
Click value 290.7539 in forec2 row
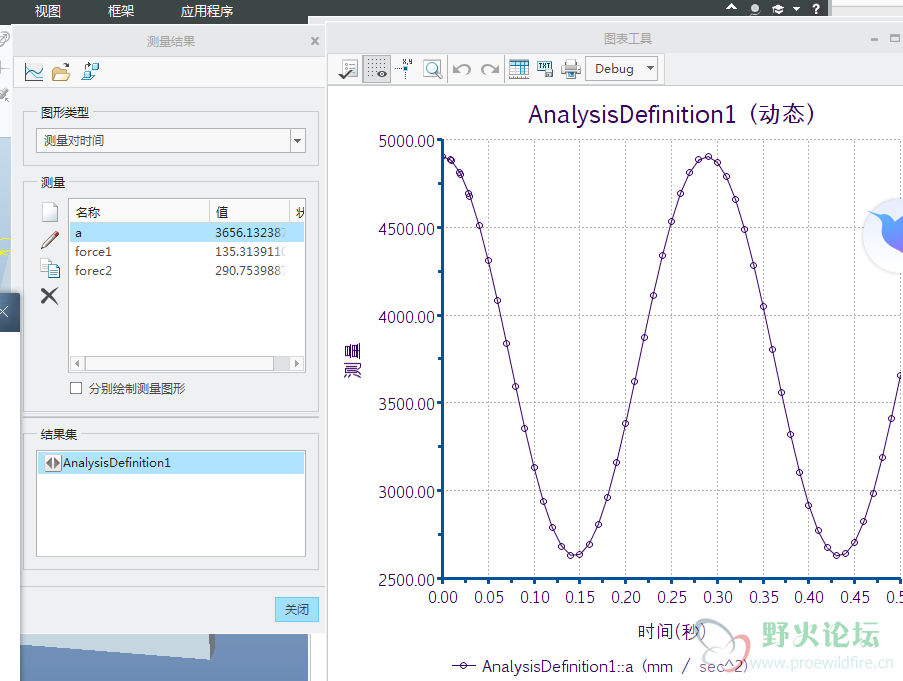(251, 271)
